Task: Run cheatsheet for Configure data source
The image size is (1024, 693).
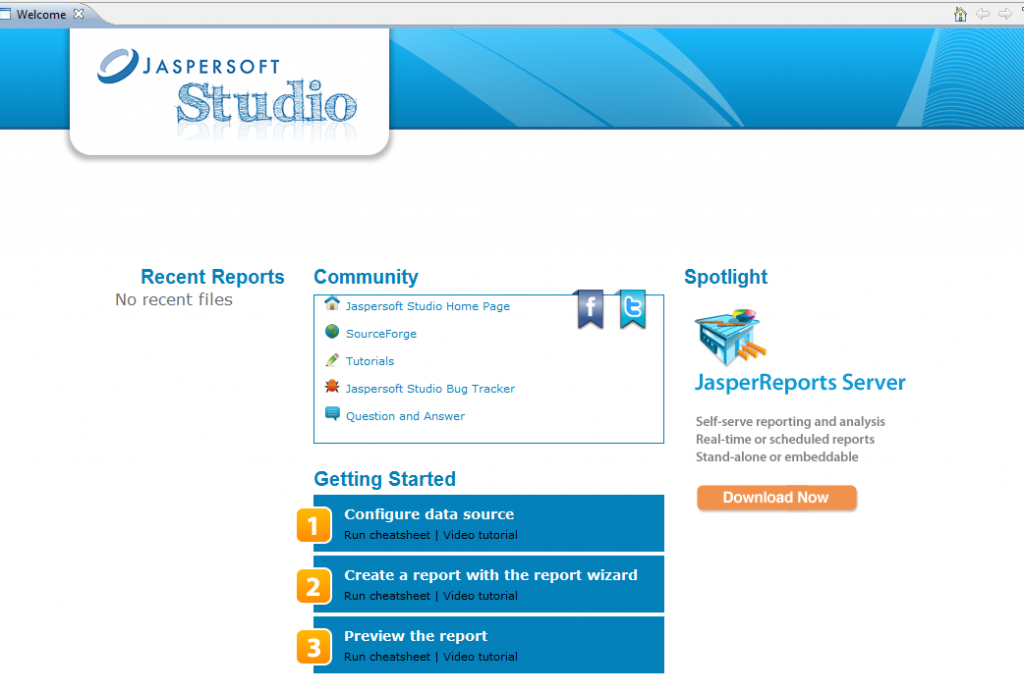Action: click(387, 535)
